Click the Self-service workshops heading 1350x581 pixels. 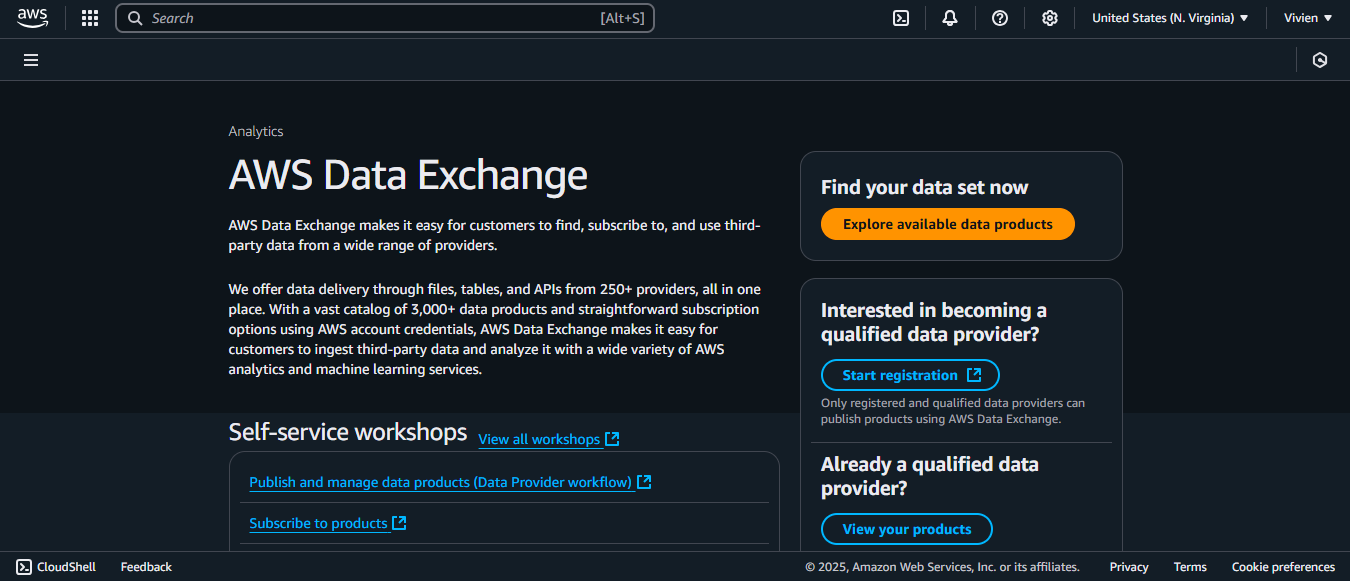[348, 432]
